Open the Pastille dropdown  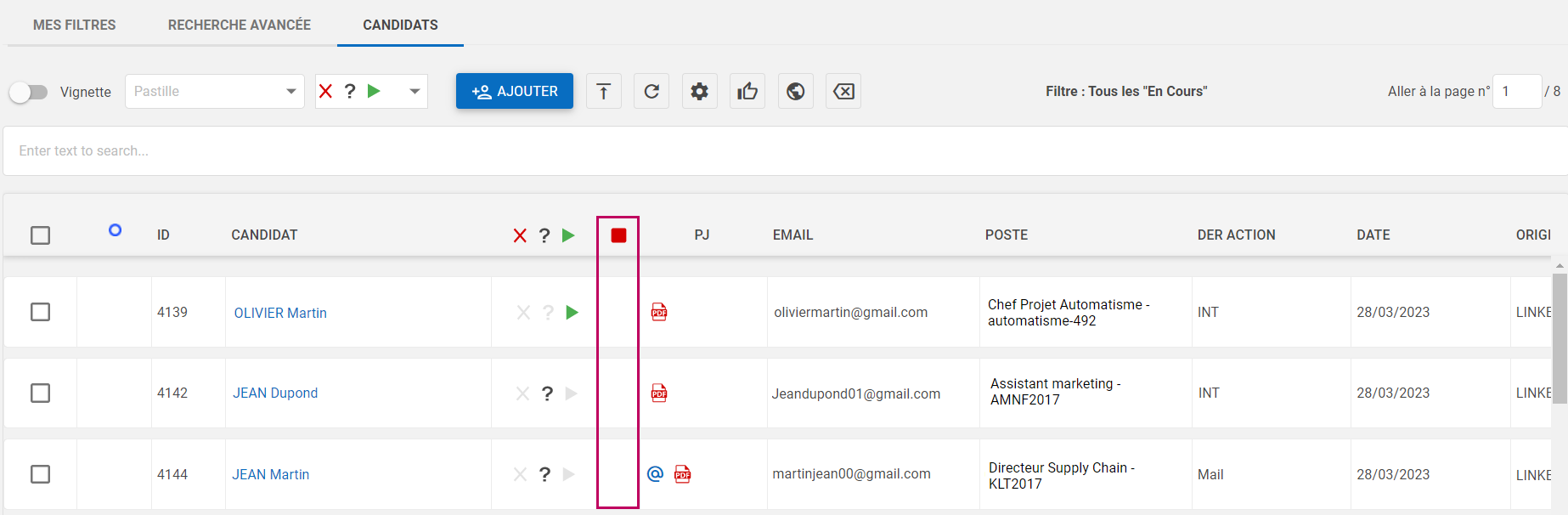[214, 92]
